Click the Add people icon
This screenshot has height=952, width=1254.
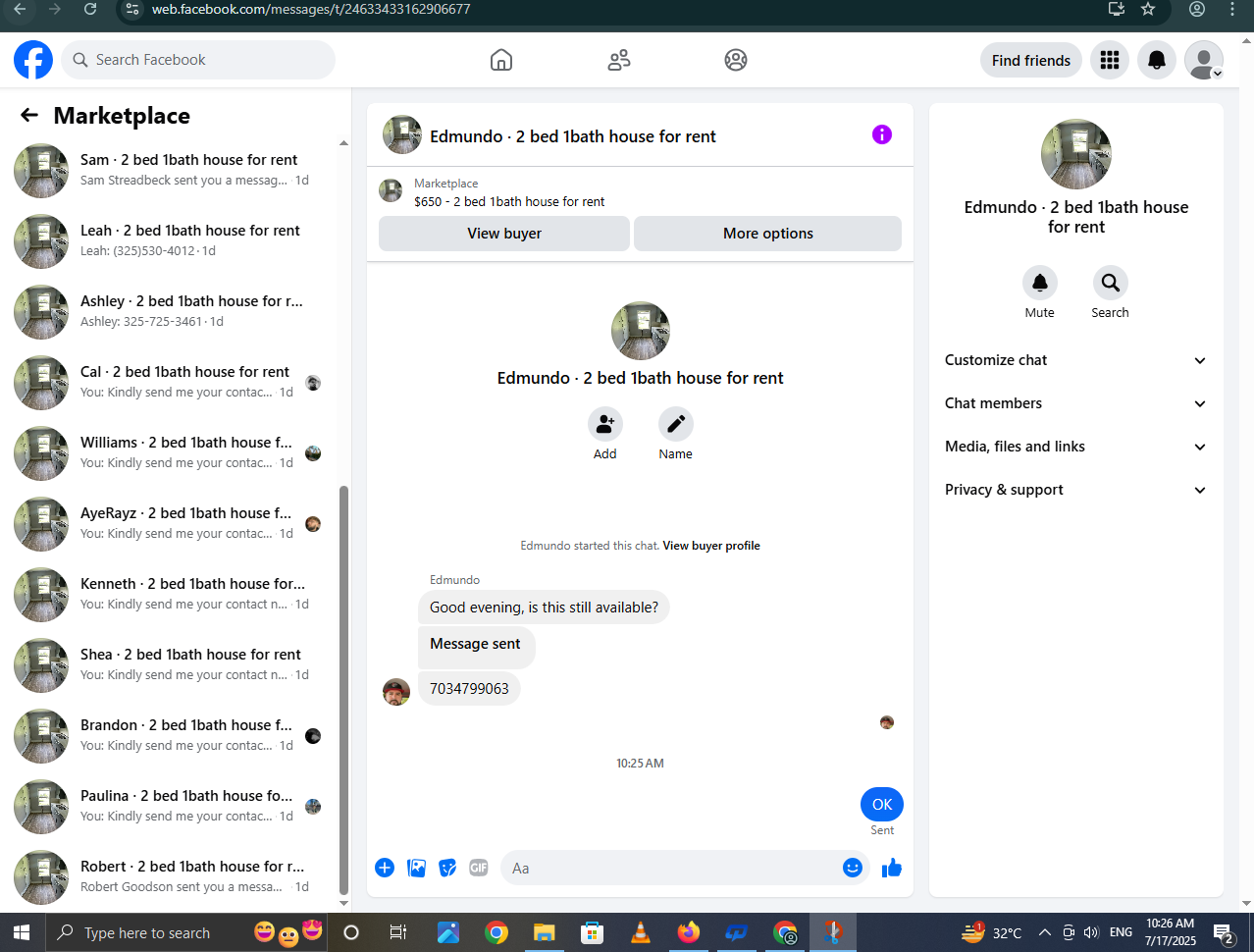point(605,424)
